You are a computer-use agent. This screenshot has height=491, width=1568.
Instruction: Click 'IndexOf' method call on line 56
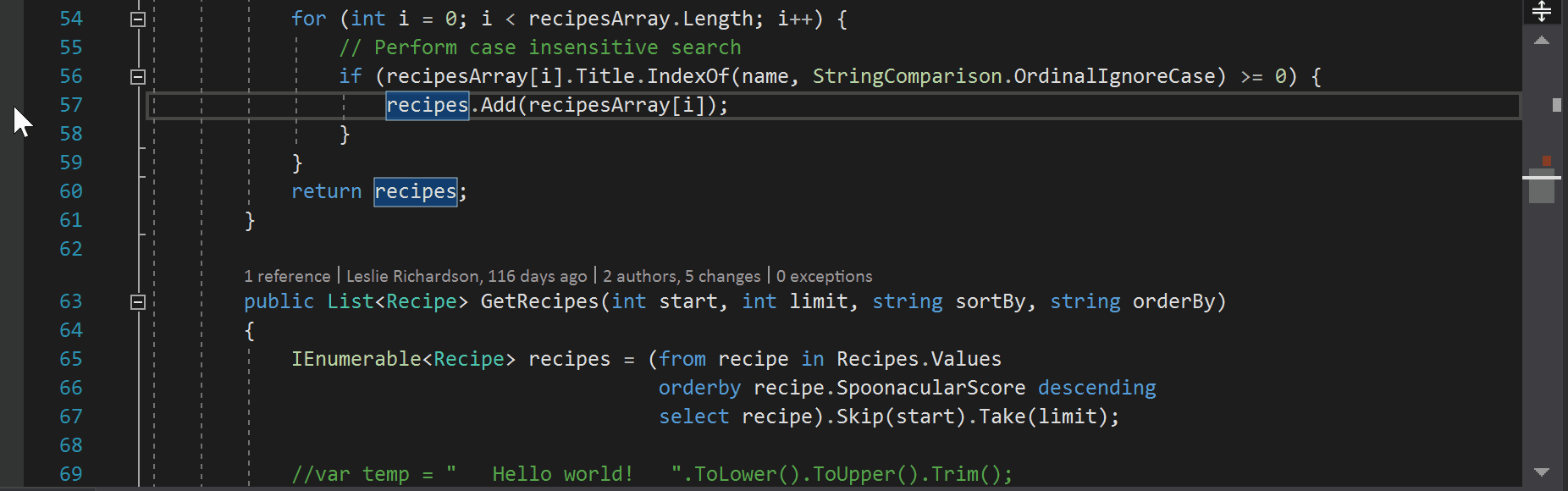688,76
